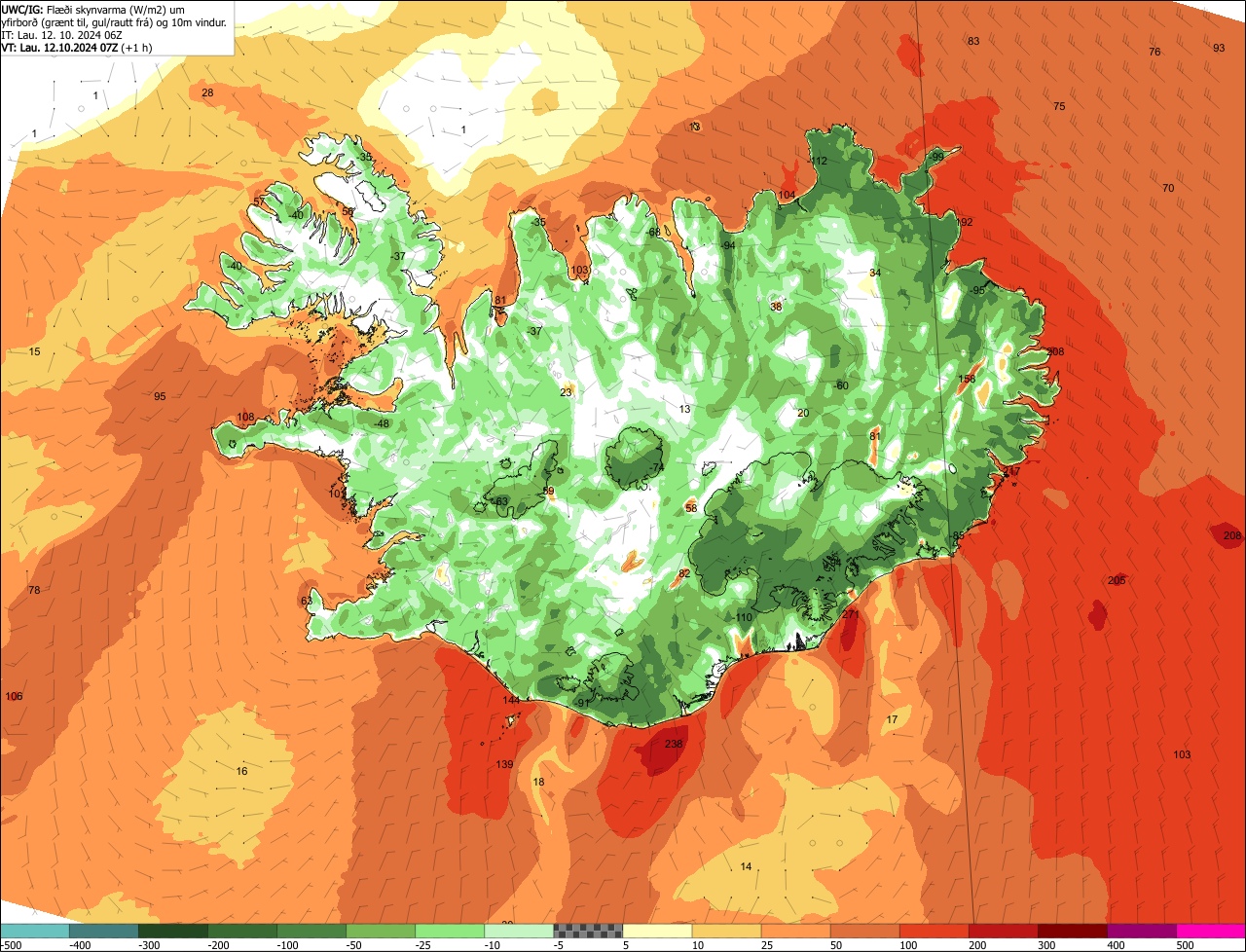This screenshot has height=952, width=1246.
Task: Click the light teal -500 to -400 legend swatch
Action: 34,931
